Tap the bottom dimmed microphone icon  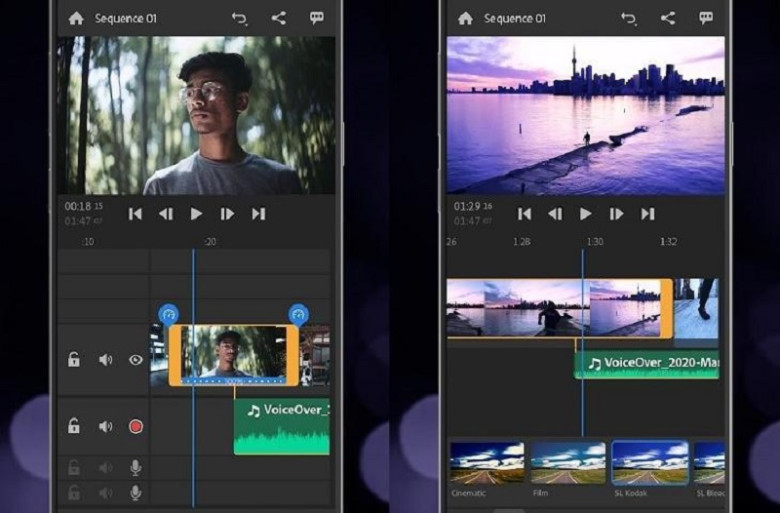(135, 493)
